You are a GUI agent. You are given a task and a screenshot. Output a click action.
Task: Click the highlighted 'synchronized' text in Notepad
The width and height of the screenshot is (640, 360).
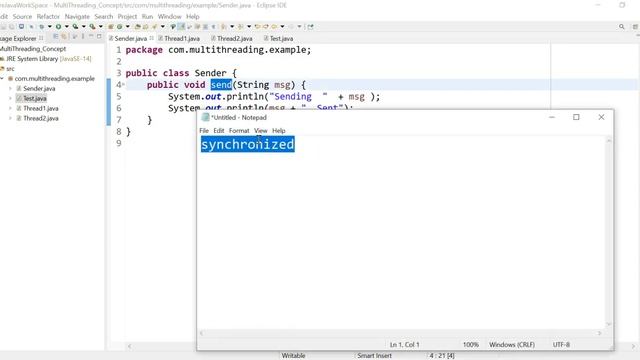coord(248,144)
